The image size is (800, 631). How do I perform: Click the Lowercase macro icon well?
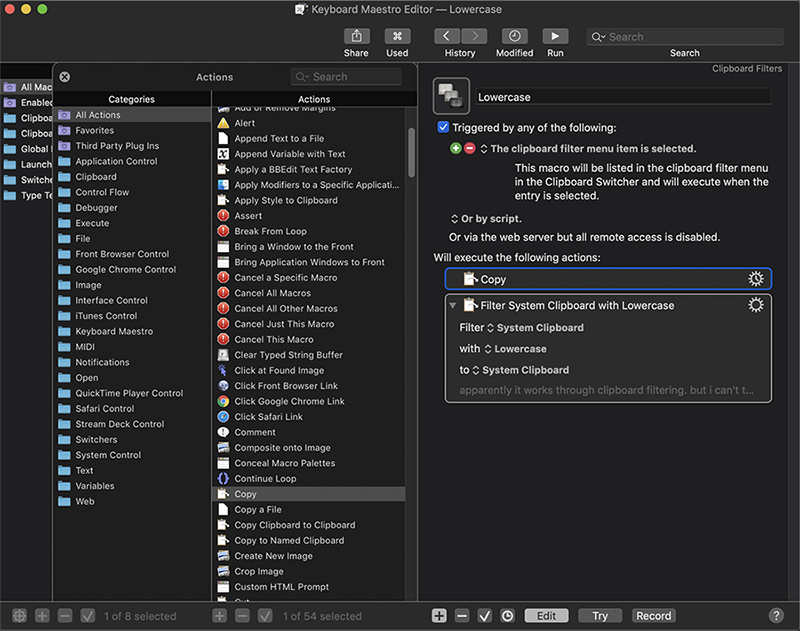pyautogui.click(x=452, y=96)
